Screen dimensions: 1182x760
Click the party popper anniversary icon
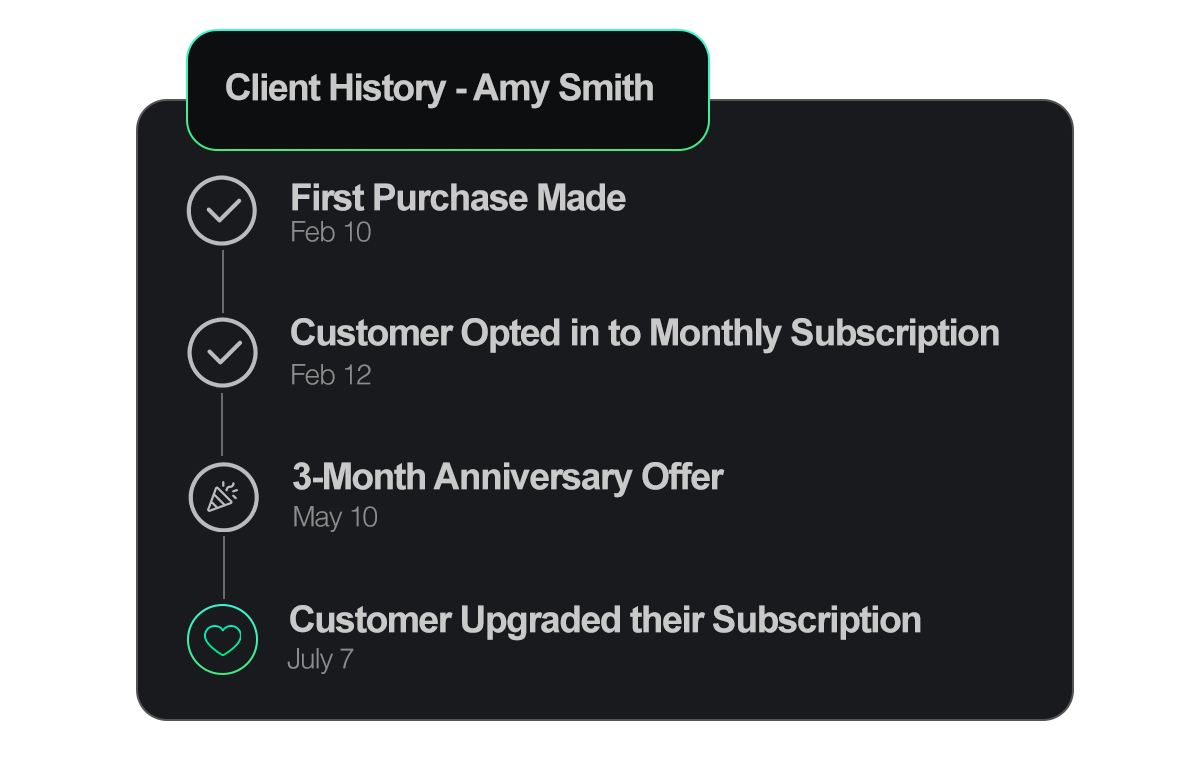[223, 497]
